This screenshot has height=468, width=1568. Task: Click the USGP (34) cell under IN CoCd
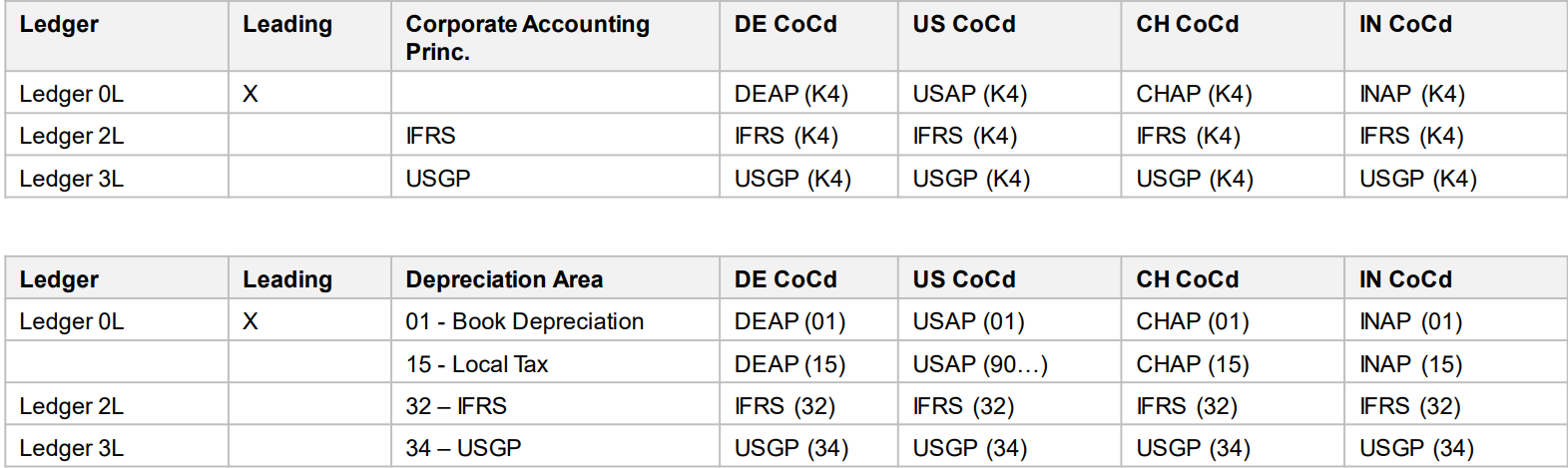click(1455, 447)
